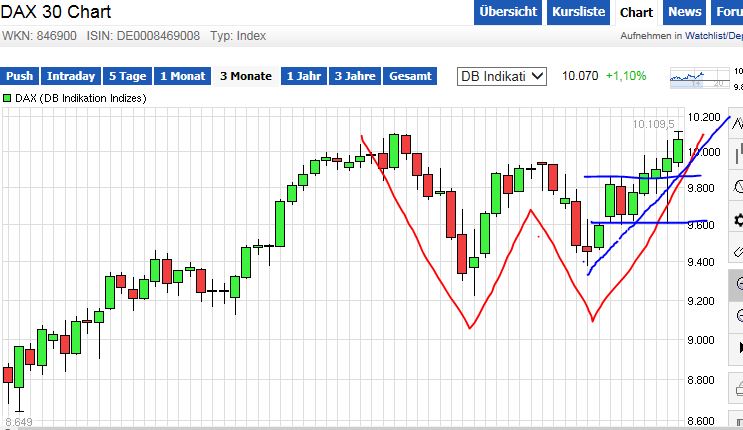Select the Push chart mode
Viewport: 743px width, 430px height.
(x=19, y=76)
